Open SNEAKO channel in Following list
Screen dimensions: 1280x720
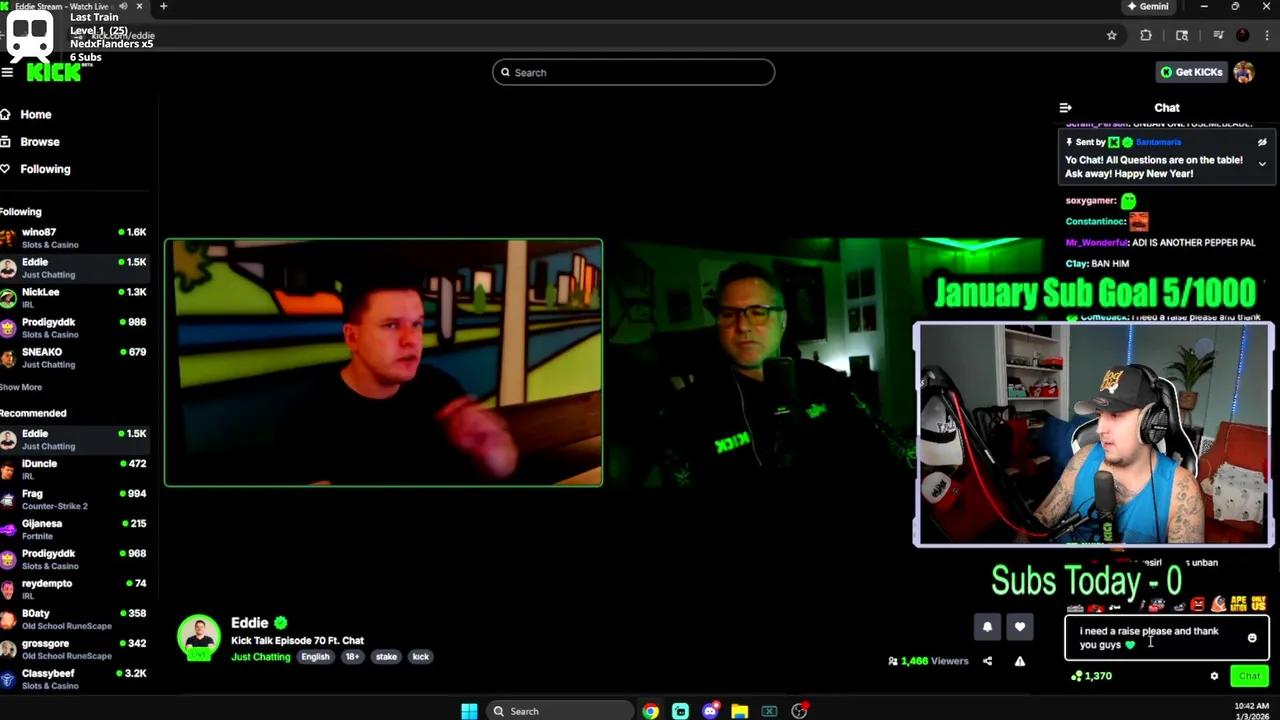tap(75, 358)
